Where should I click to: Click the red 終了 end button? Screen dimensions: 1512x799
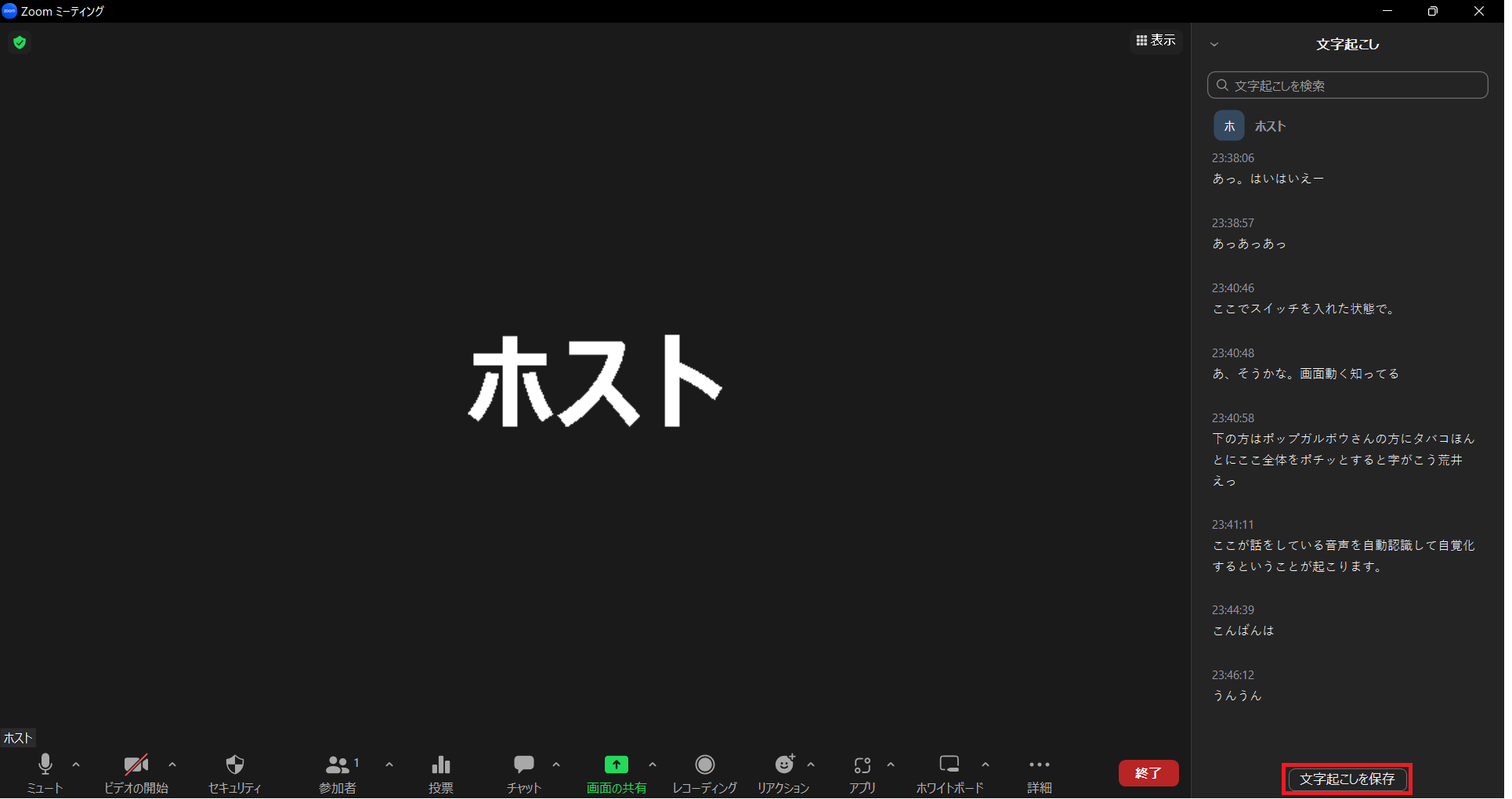pos(1148,773)
